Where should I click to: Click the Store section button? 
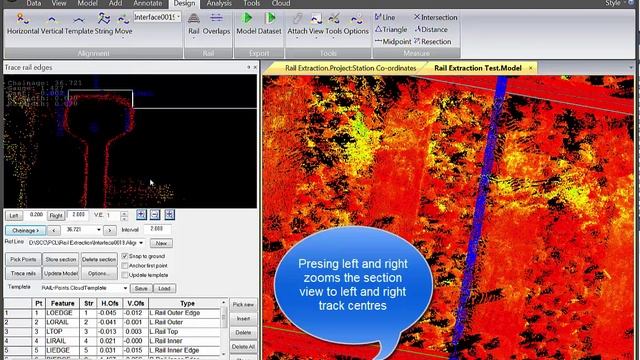pos(61,259)
